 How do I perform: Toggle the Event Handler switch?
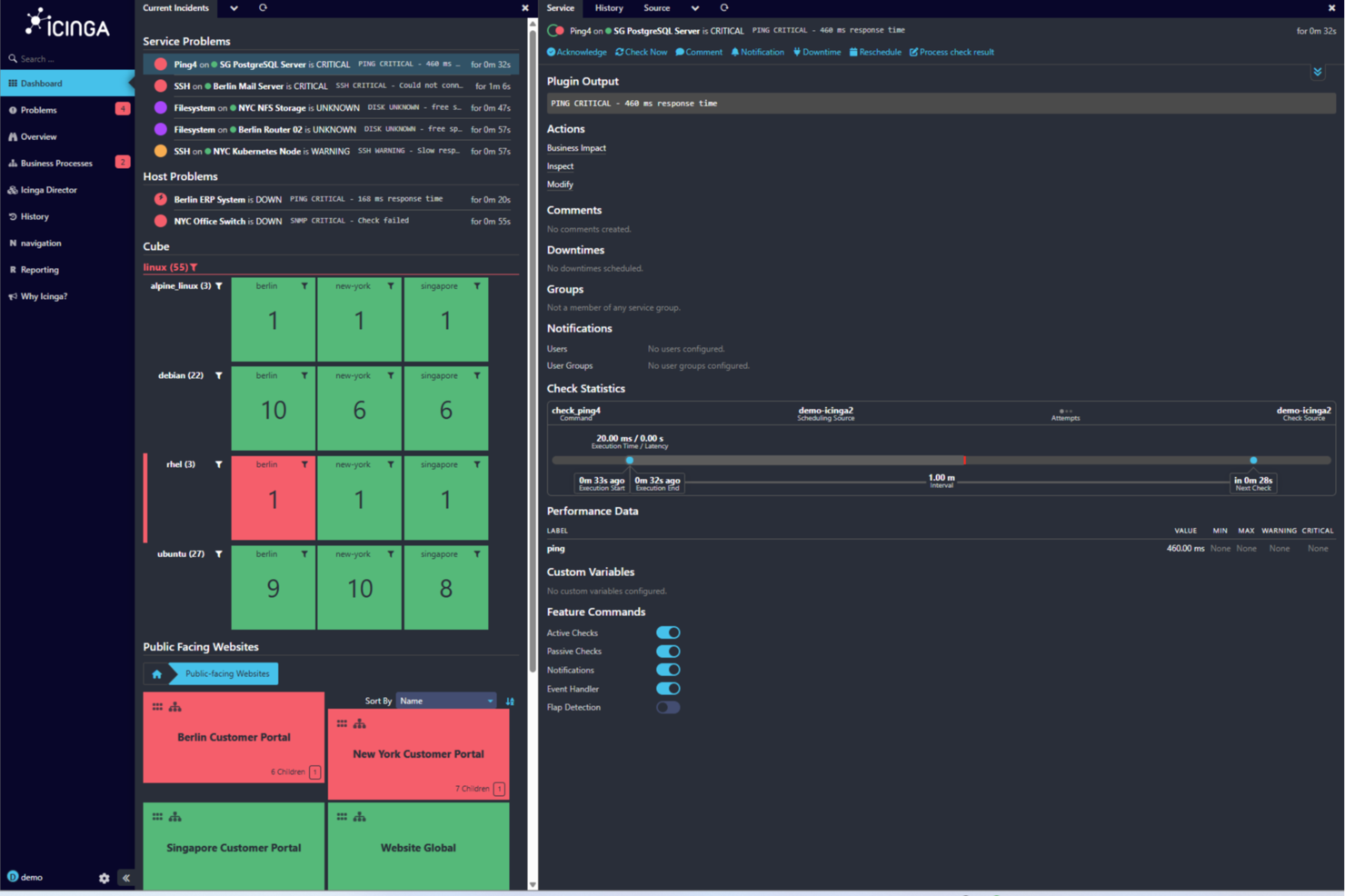point(668,689)
